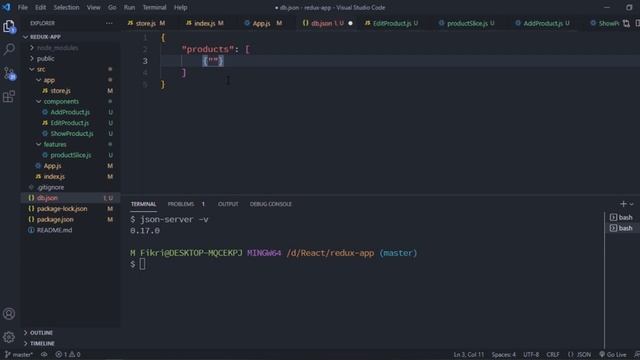Open package.json in the file tree
This screenshot has width=640, height=360.
point(71,220)
